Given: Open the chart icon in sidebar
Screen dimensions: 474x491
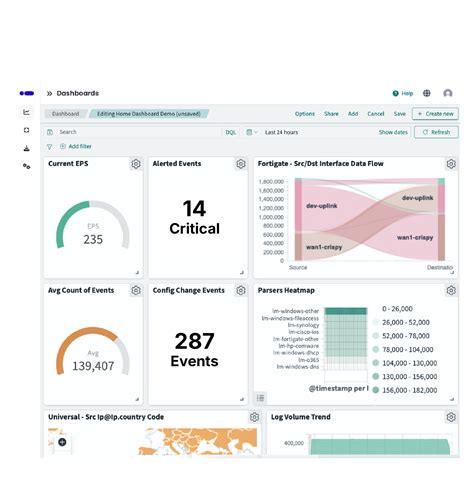Looking at the screenshot, I should 26,112.
